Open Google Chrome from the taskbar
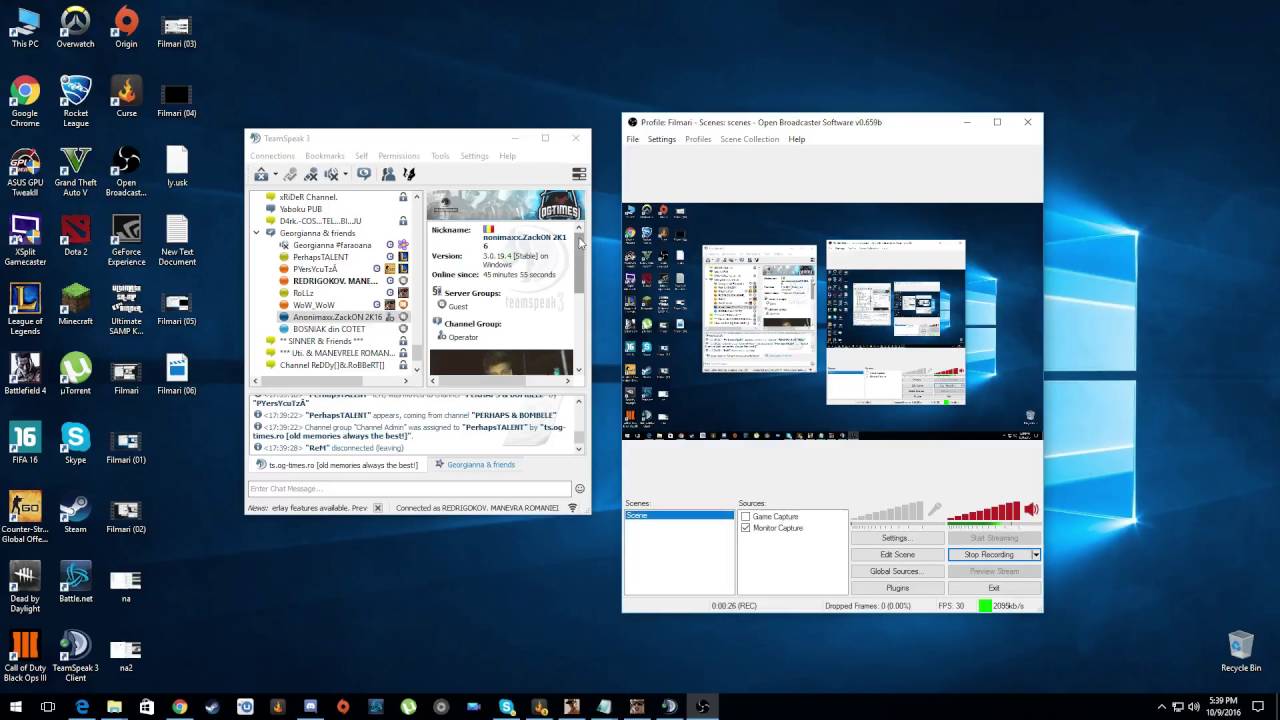 click(180, 706)
